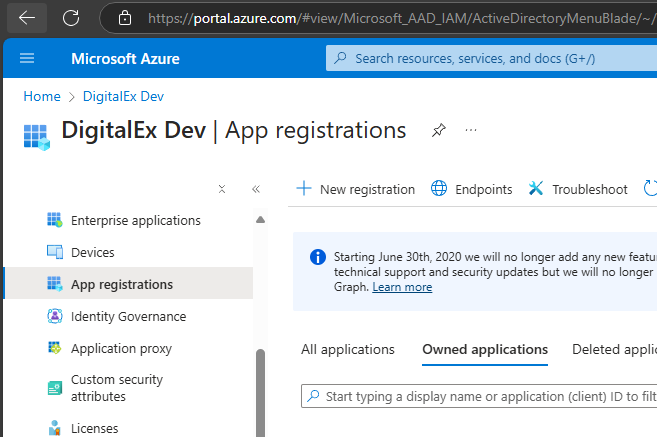Open the blade's more options ellipsis
657x437 pixels.
tap(471, 131)
